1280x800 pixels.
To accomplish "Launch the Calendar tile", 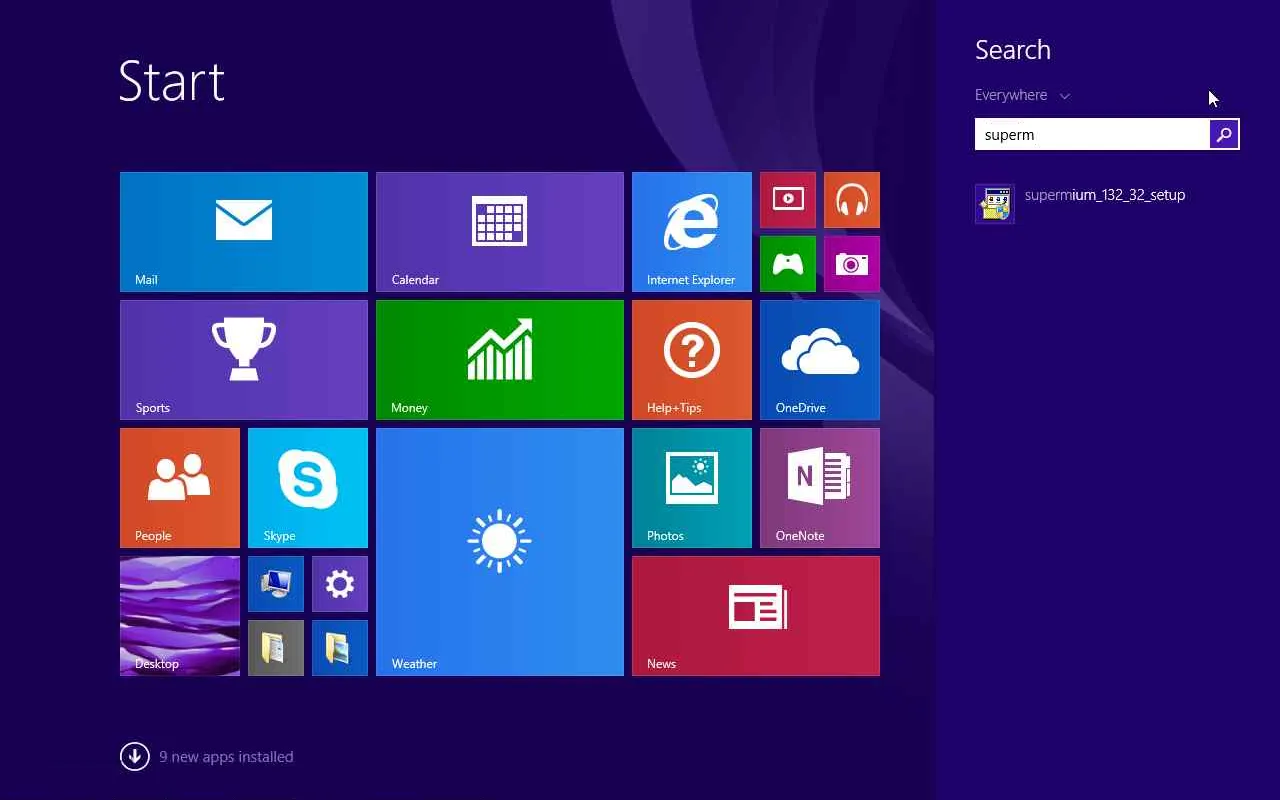I will (x=500, y=232).
